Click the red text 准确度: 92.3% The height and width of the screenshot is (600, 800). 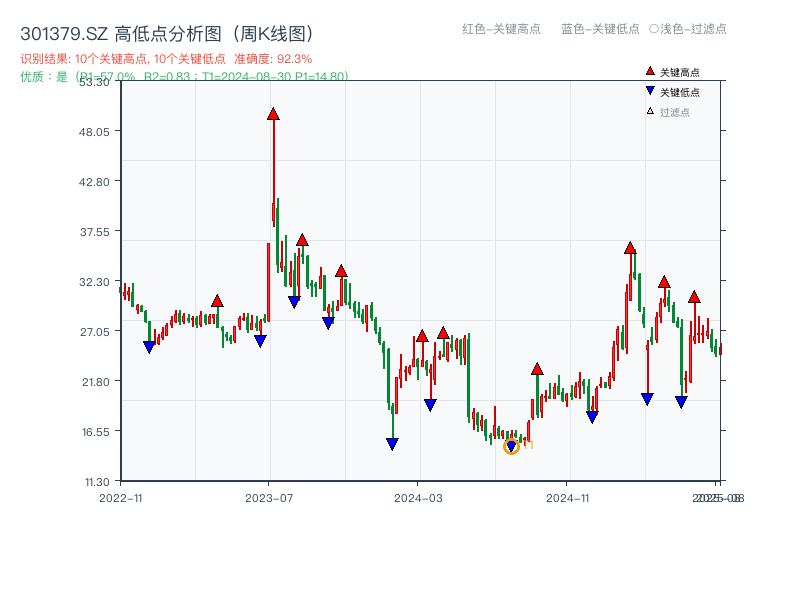(x=273, y=59)
